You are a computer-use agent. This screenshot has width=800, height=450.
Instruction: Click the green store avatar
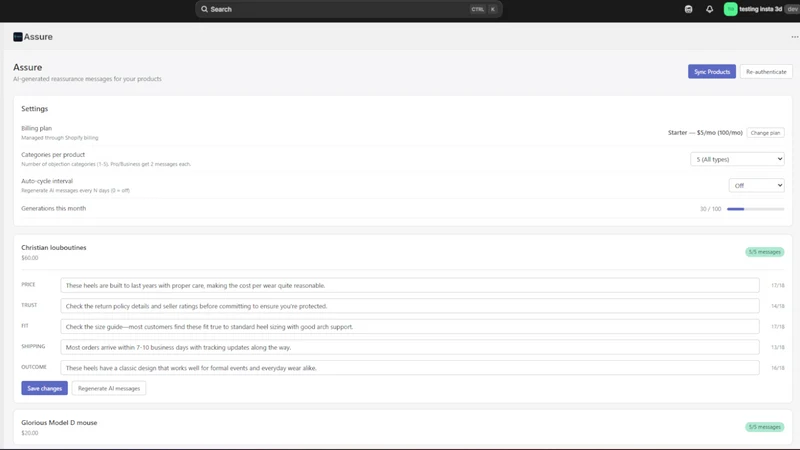tap(730, 9)
